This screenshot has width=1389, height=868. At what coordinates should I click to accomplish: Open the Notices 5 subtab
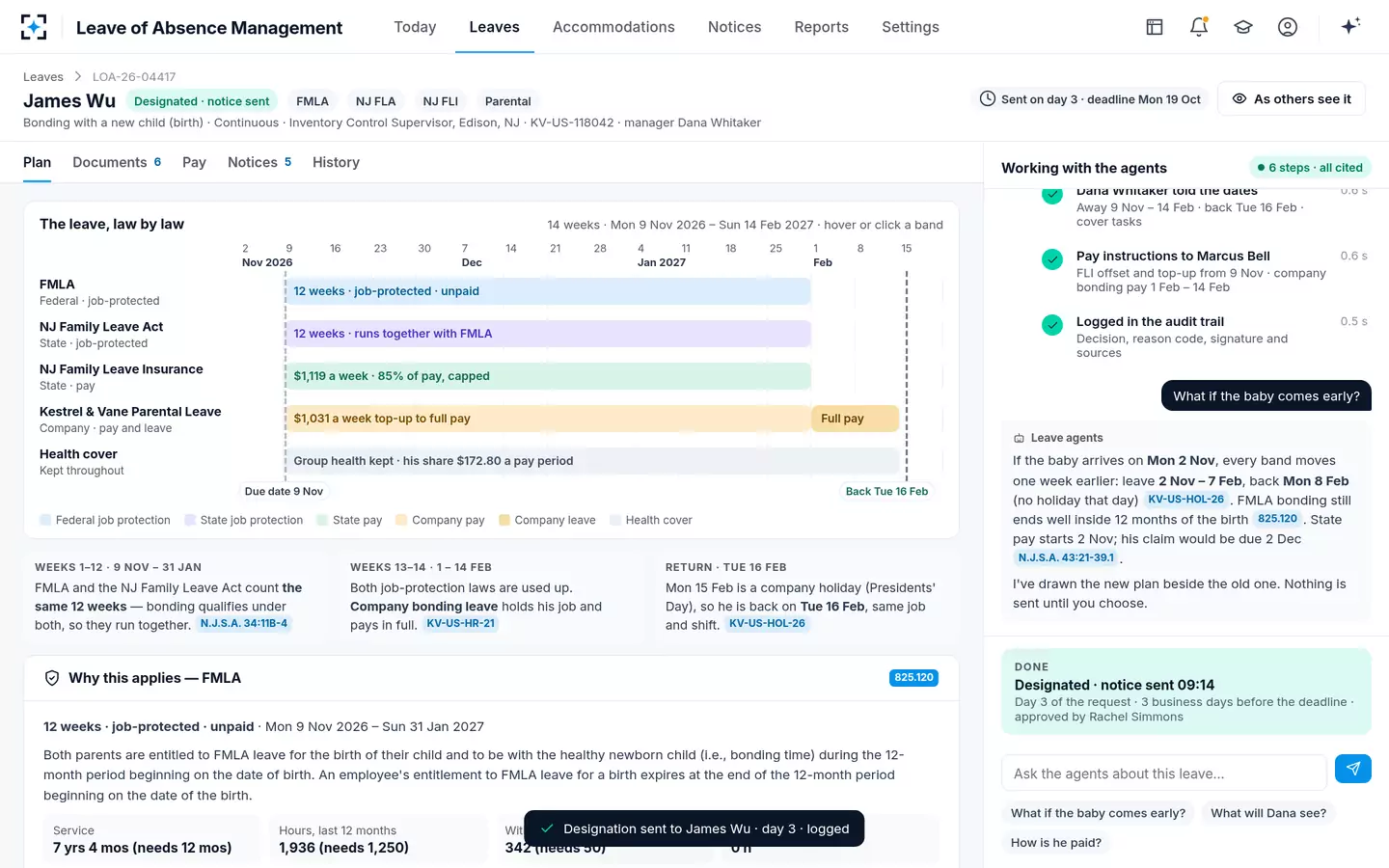coord(259,162)
